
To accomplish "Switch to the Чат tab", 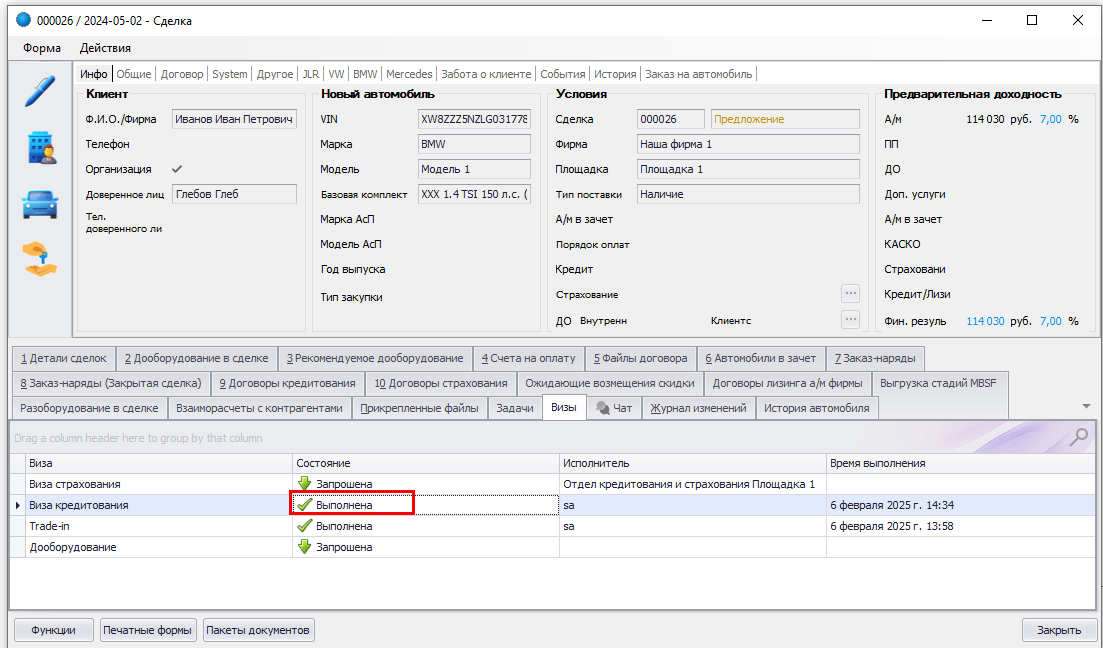I will point(614,408).
